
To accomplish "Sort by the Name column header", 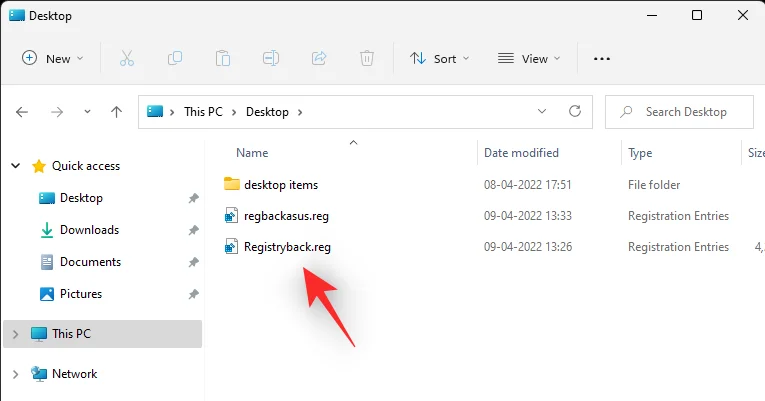I will [x=252, y=153].
